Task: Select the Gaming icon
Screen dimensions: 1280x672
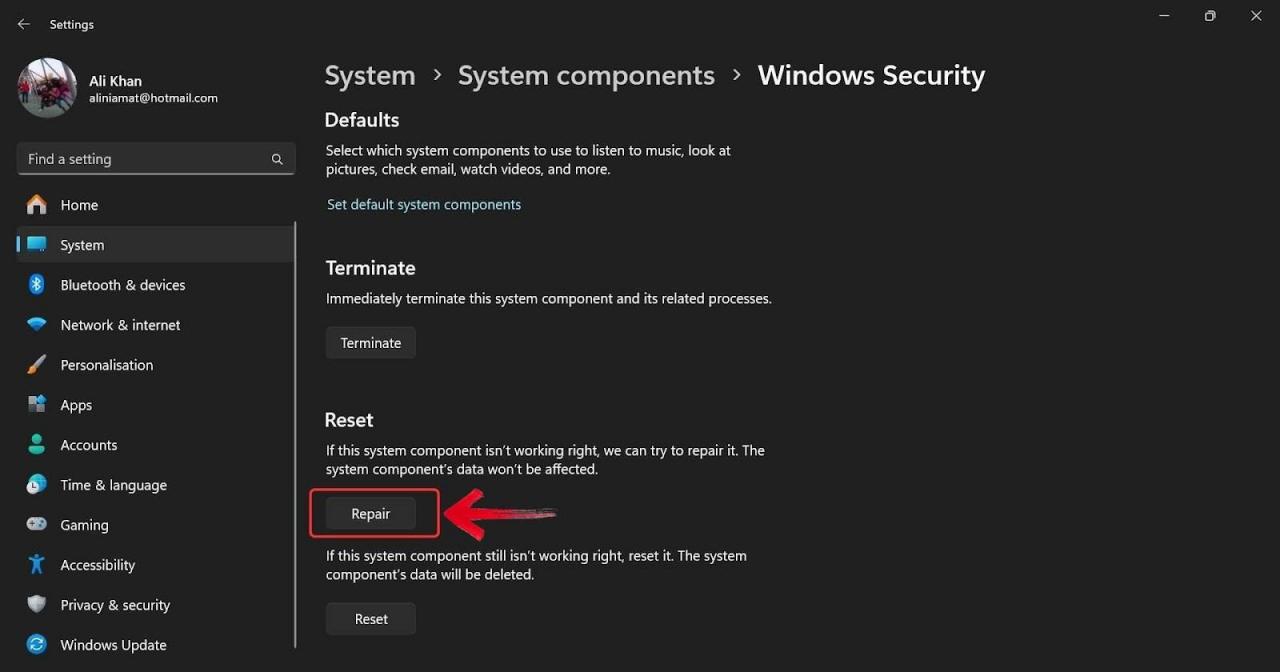Action: point(36,525)
